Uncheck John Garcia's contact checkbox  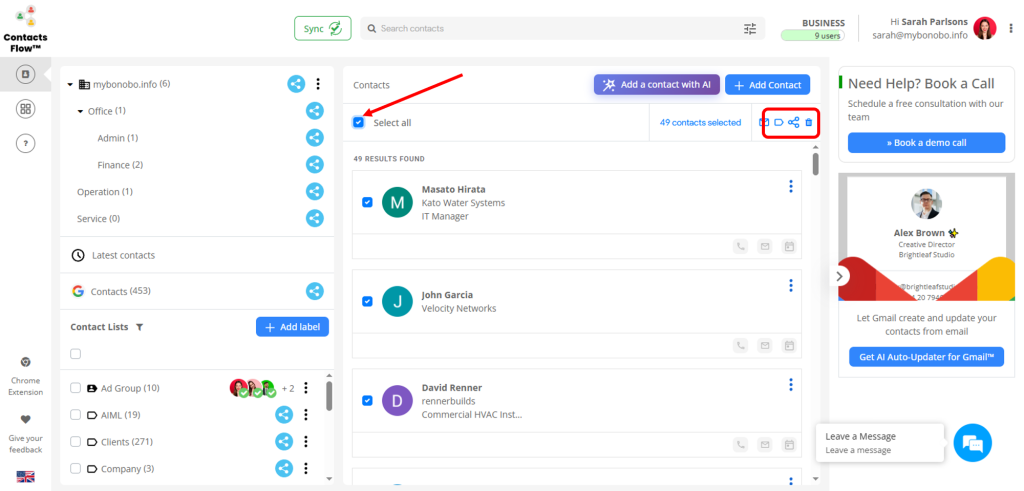(367, 301)
